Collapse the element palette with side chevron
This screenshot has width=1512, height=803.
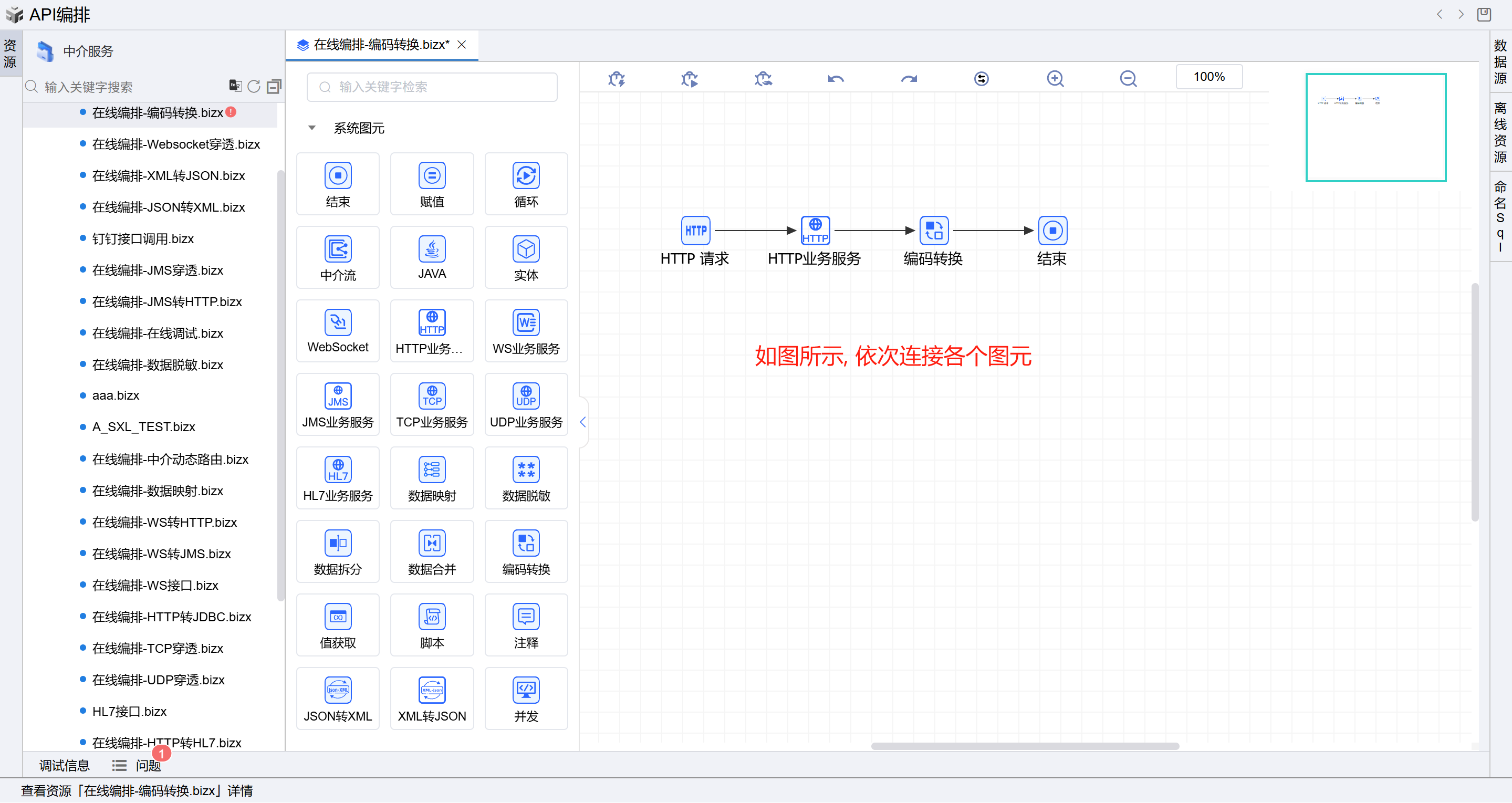[x=583, y=422]
